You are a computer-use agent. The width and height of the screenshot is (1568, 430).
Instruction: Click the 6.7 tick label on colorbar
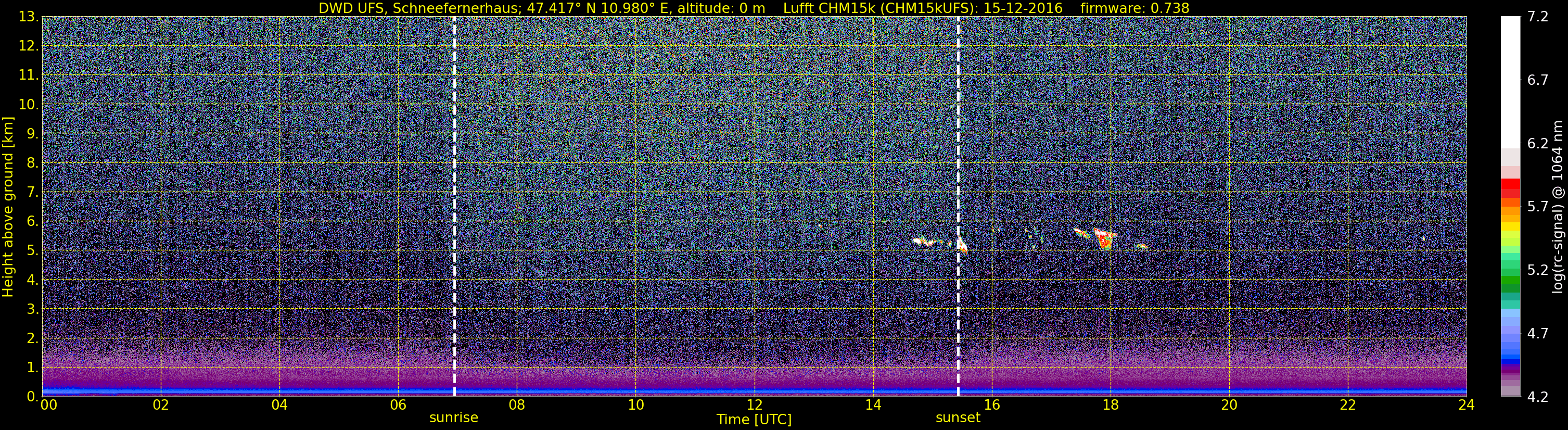pyautogui.click(x=1538, y=80)
